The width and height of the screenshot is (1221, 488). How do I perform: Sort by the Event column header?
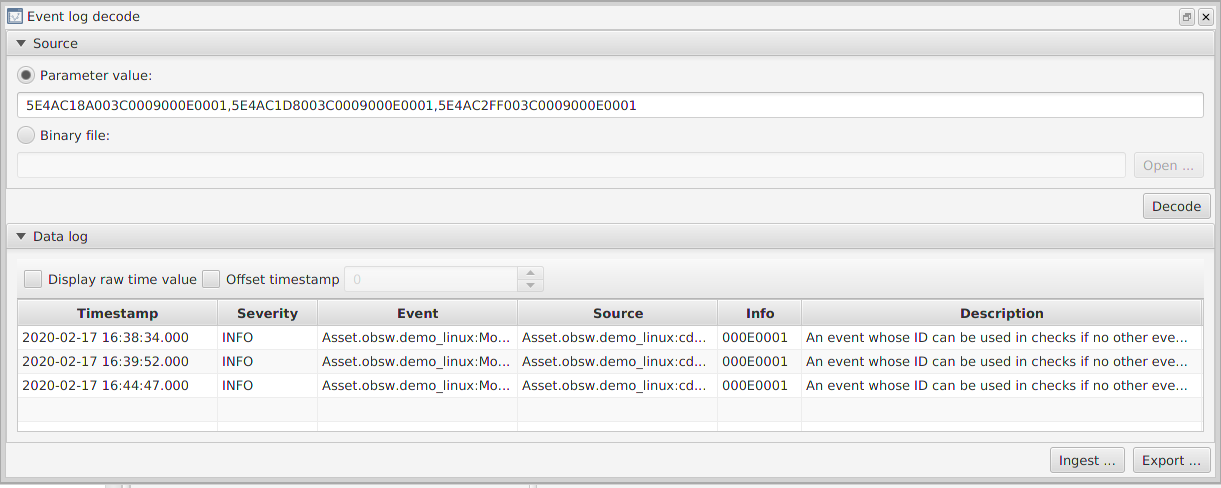(417, 313)
